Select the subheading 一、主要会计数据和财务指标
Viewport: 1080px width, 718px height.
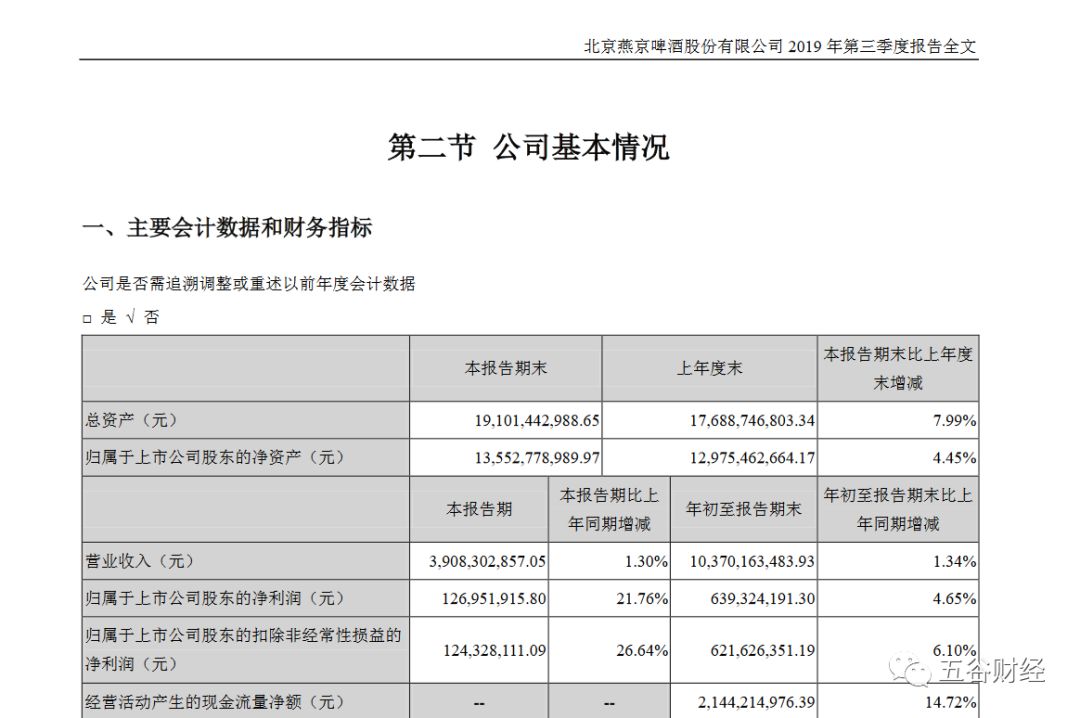click(x=227, y=227)
